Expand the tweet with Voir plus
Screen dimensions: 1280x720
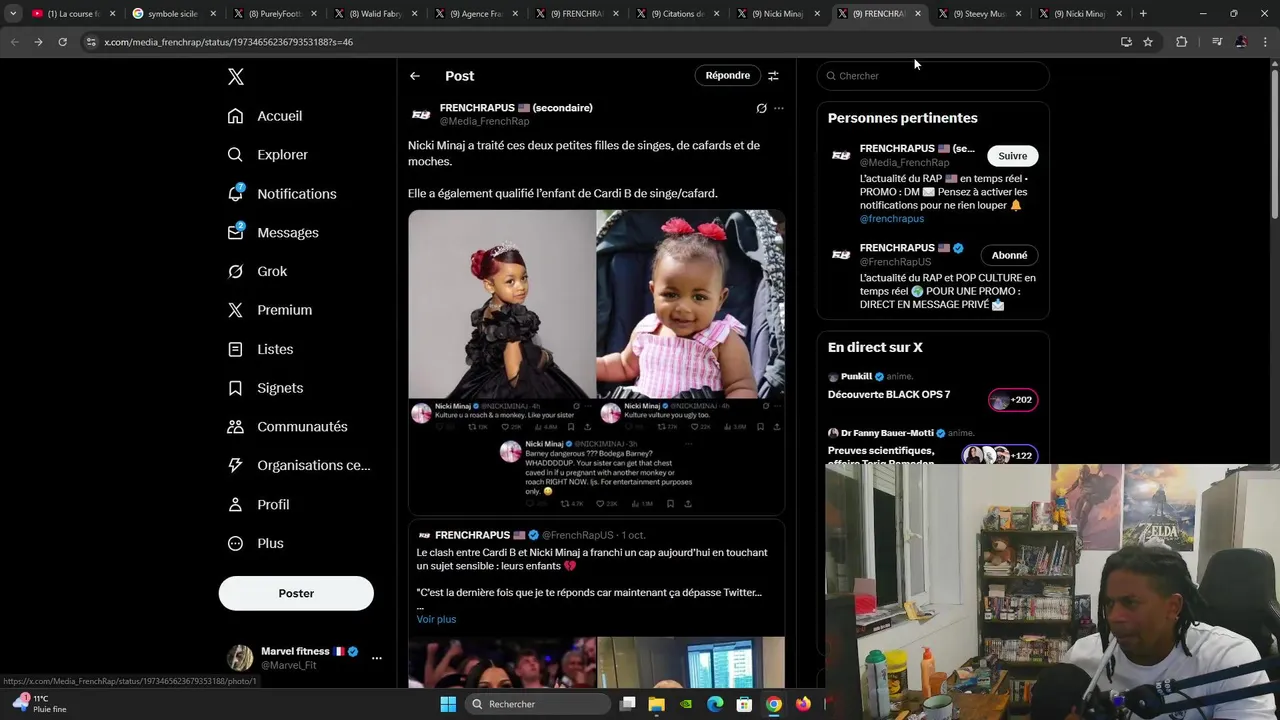pos(436,619)
